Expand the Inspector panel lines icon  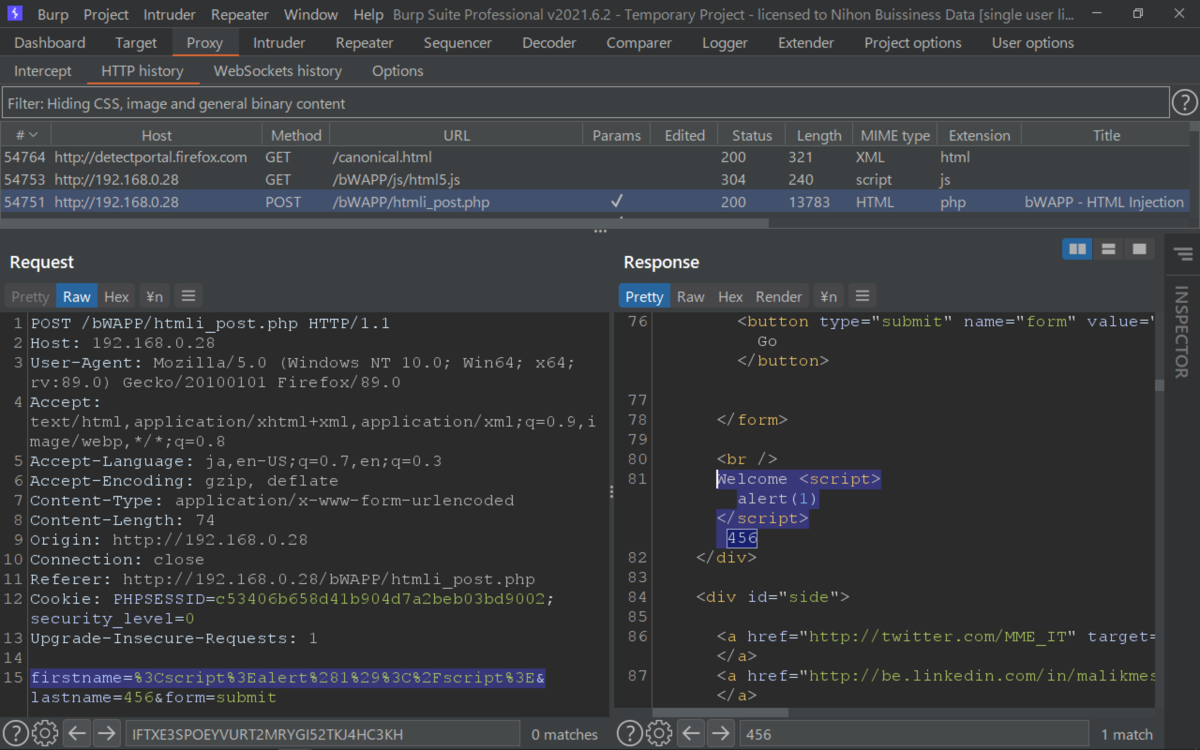coord(1183,254)
